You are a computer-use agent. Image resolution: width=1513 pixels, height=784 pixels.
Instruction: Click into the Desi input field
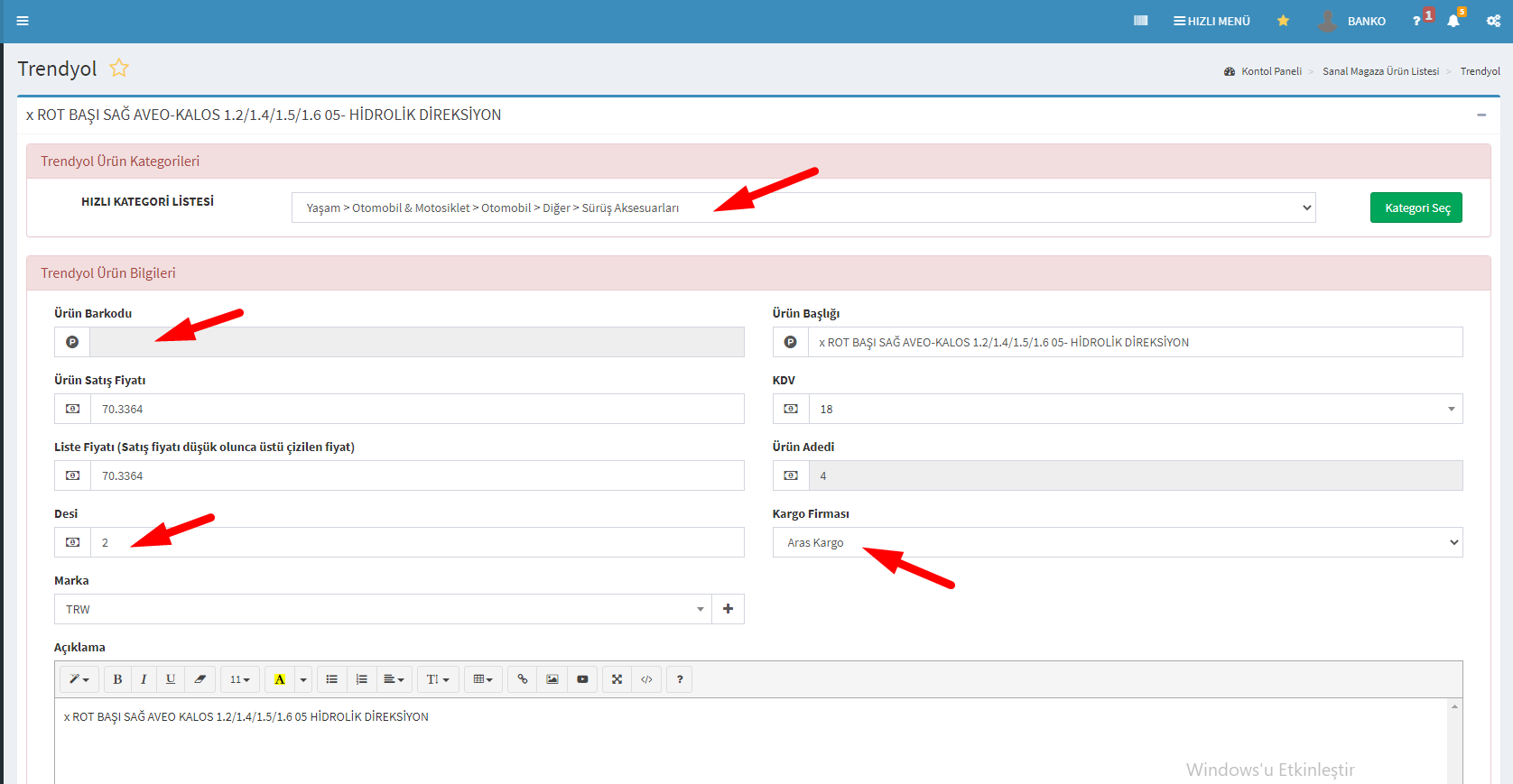coord(415,542)
